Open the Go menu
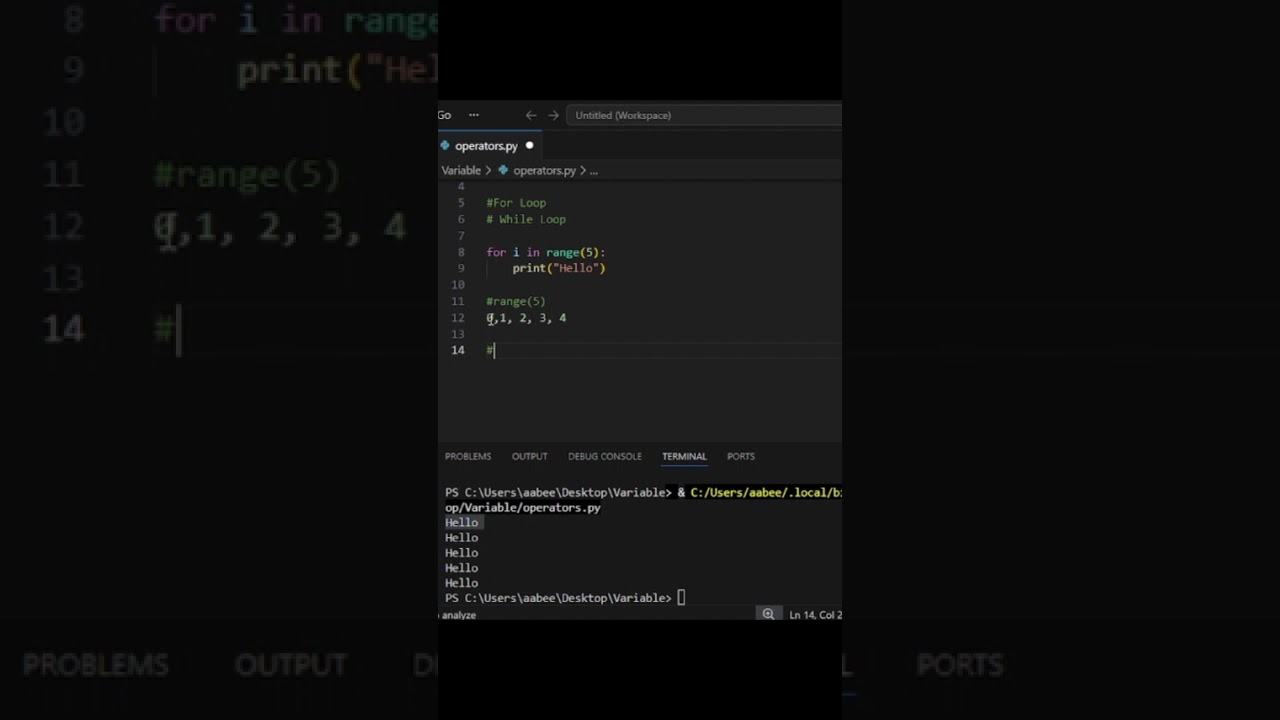 click(x=444, y=115)
